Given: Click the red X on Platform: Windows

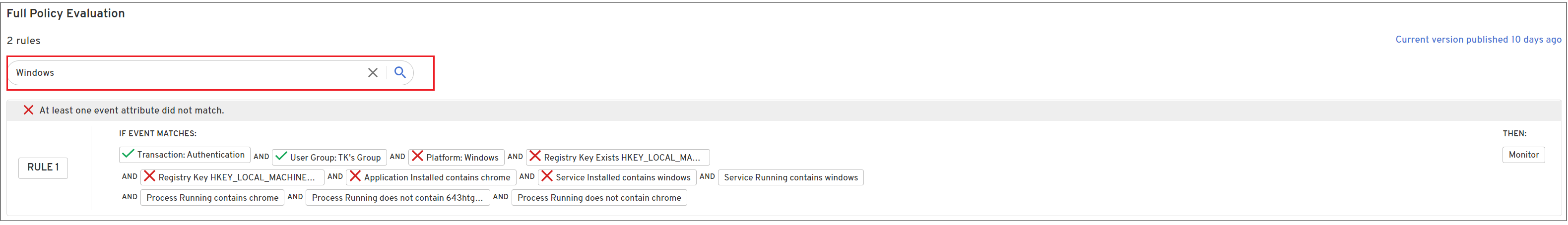Looking at the screenshot, I should pyautogui.click(x=418, y=156).
